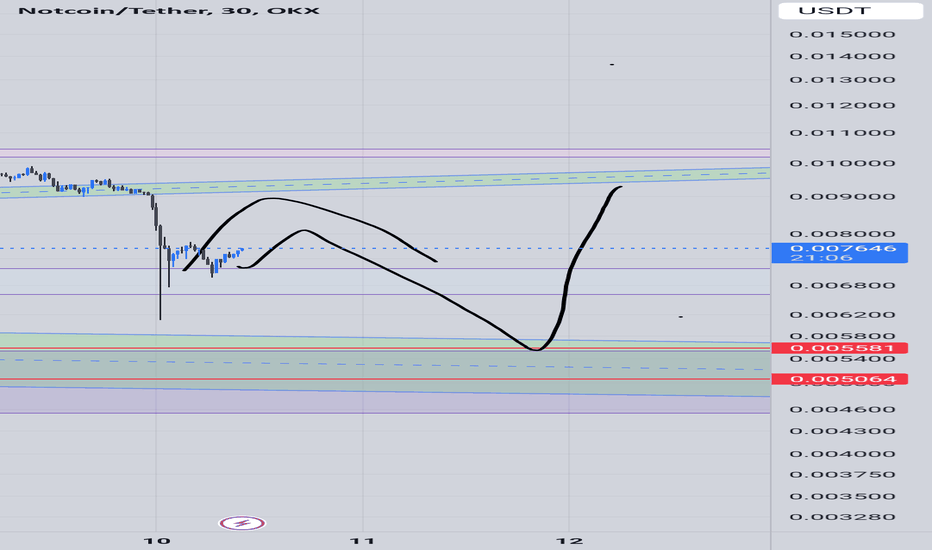Click the 0.015000 price axis label
This screenshot has width=932, height=550.
coord(842,34)
